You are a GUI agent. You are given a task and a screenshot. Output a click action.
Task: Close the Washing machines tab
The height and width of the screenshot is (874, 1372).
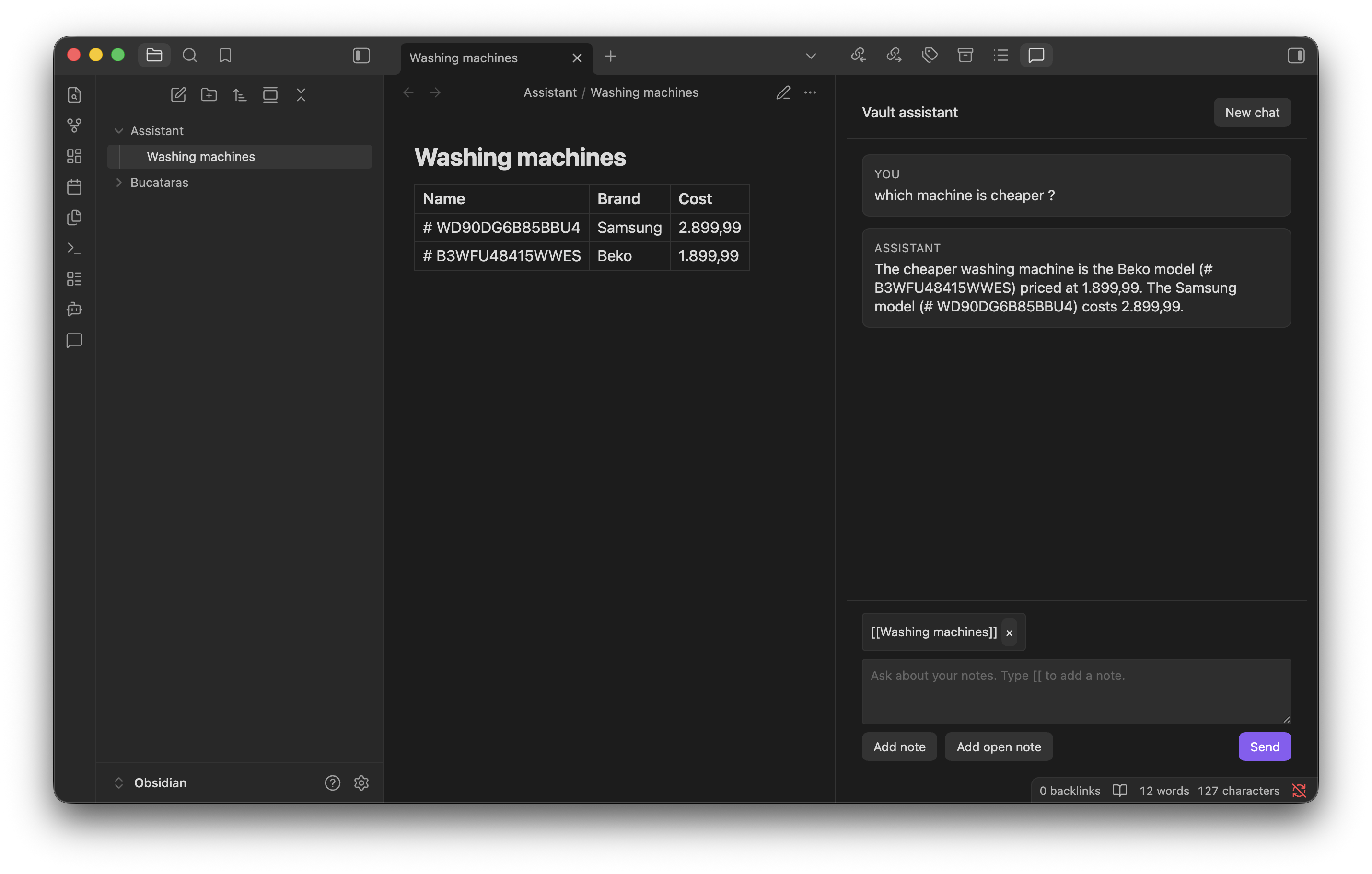click(577, 58)
